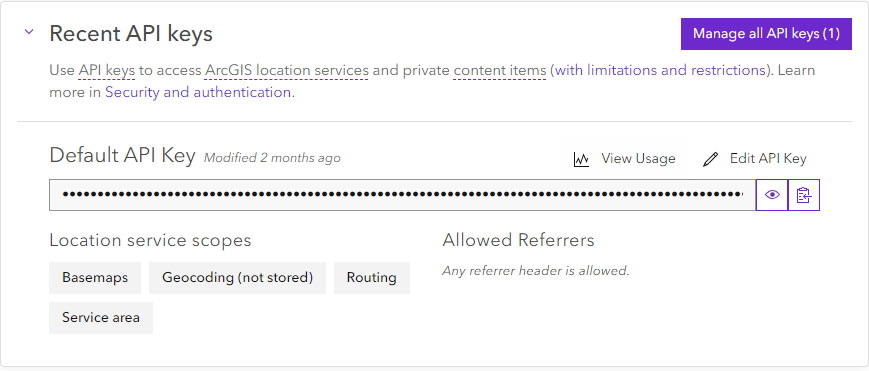The image size is (869, 371).
Task: Copy API key with clipboard icon
Action: point(804,195)
